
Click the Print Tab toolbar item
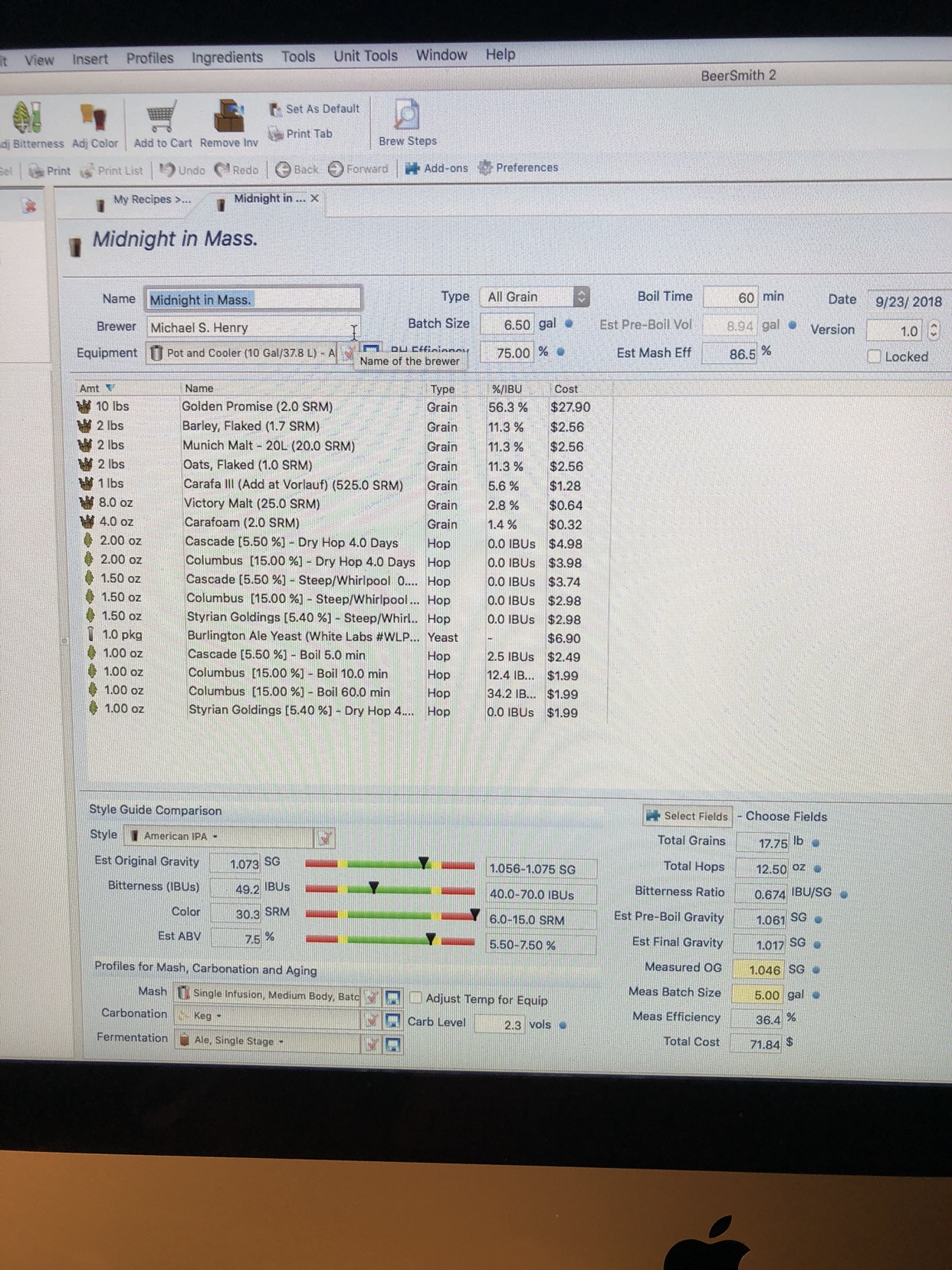coord(300,134)
